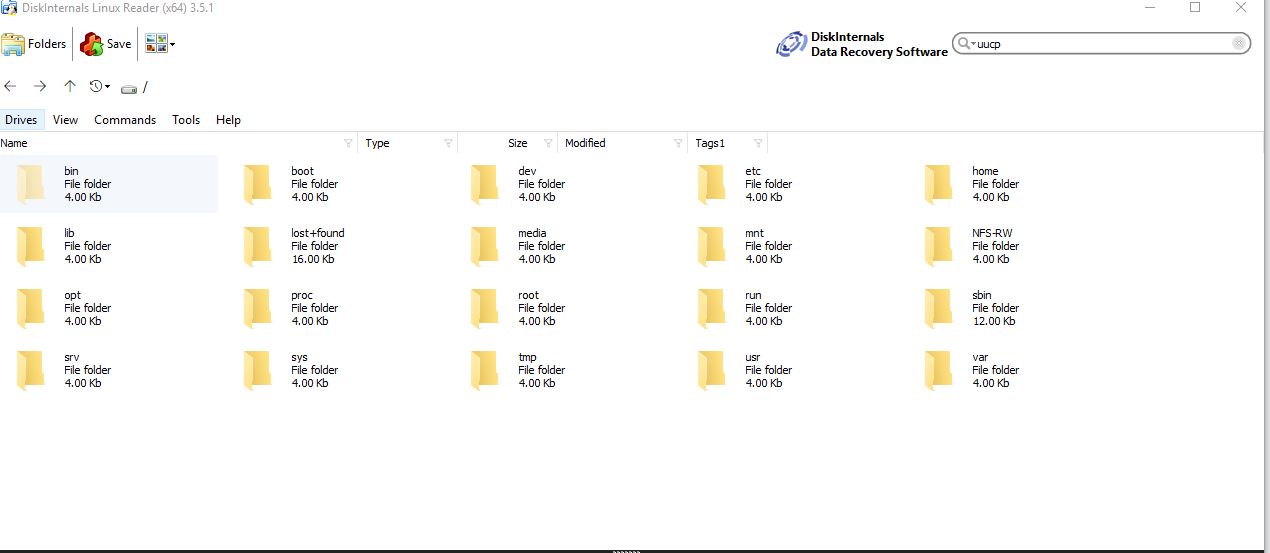Select the lib folder icon
Viewport: 1270px width, 553px height.
pos(30,246)
